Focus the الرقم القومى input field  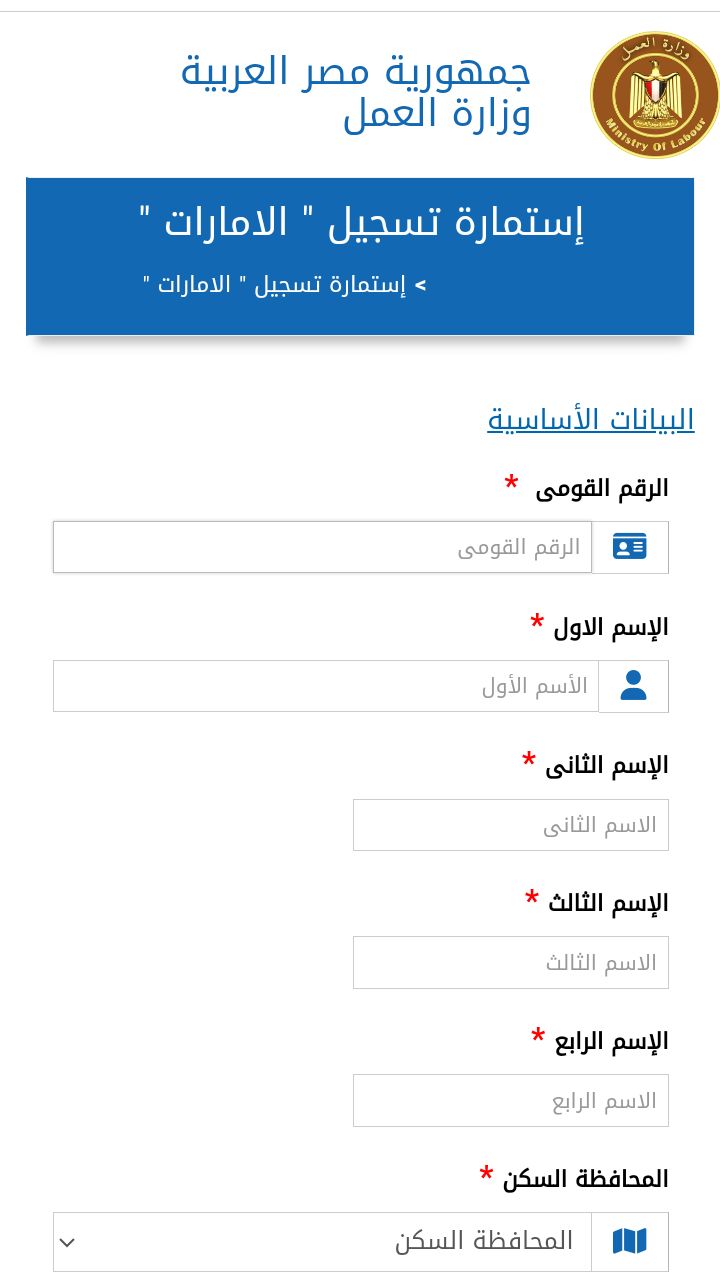point(320,547)
